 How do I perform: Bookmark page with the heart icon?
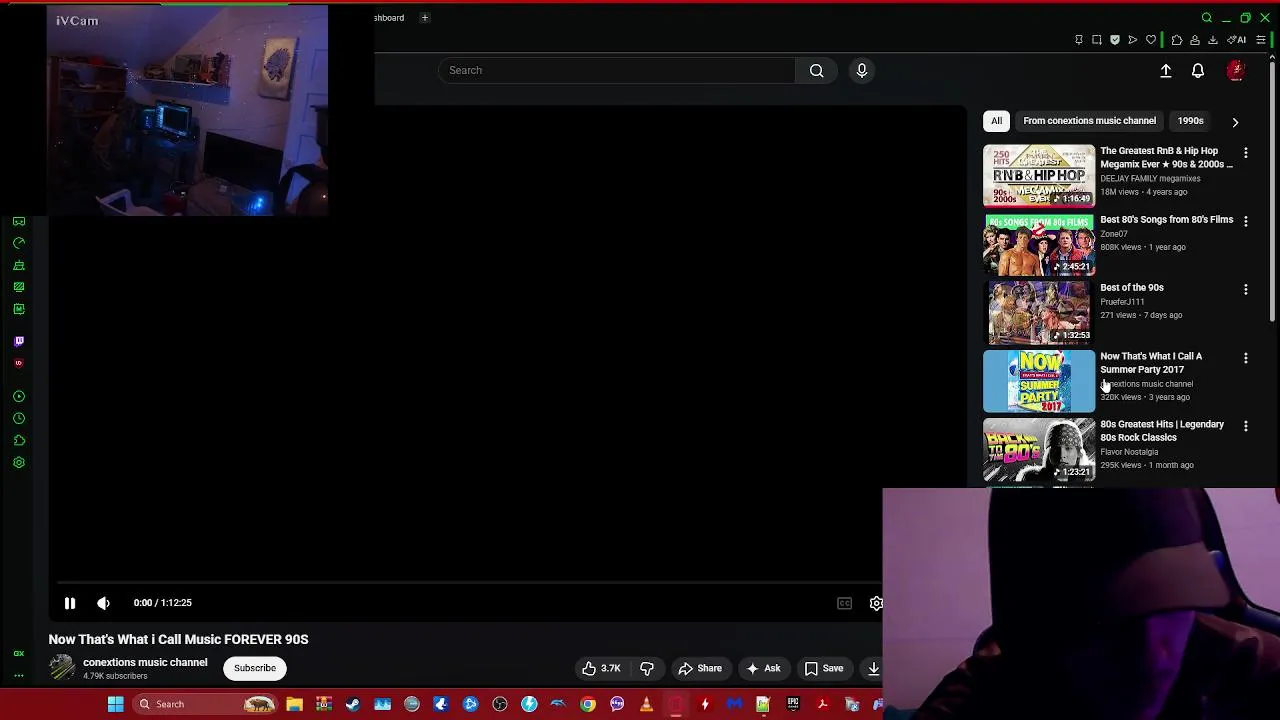(1151, 40)
